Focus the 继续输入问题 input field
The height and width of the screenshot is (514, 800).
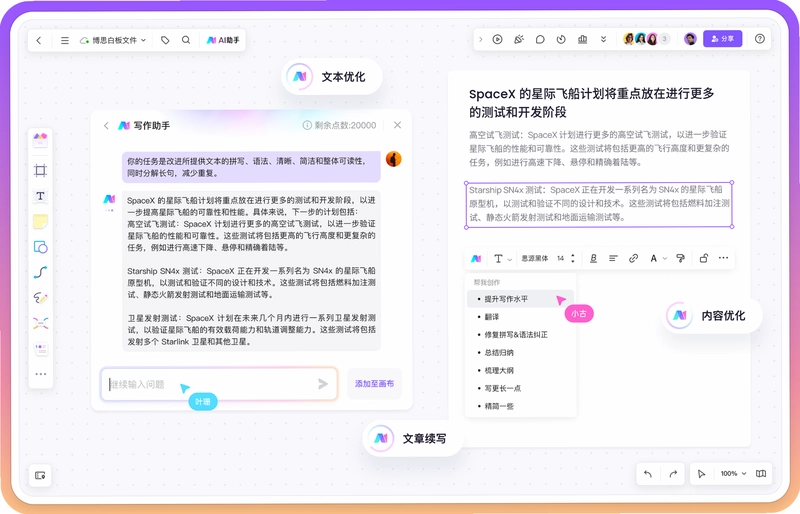click(x=219, y=384)
